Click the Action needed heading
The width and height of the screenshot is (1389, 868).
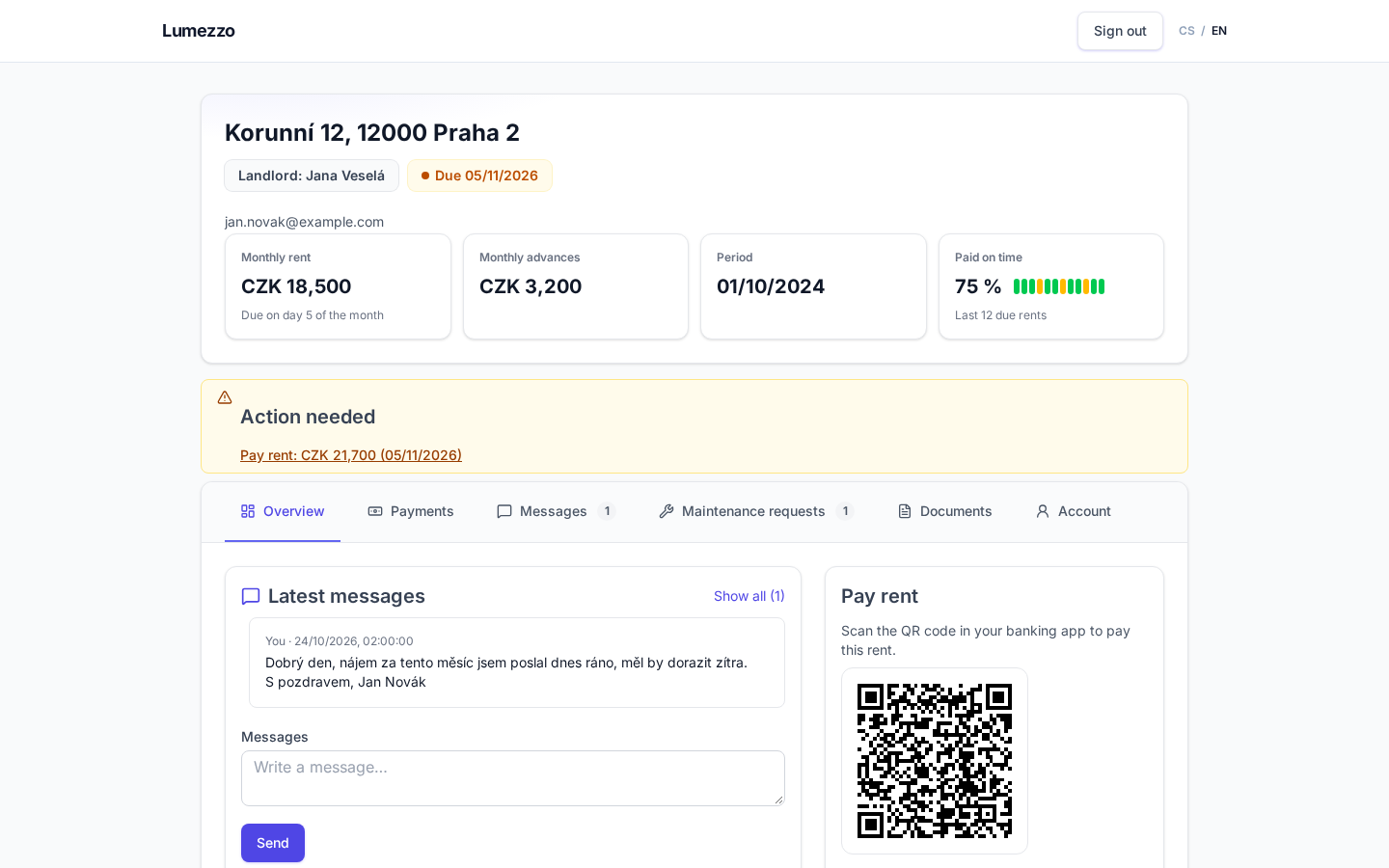point(308,417)
